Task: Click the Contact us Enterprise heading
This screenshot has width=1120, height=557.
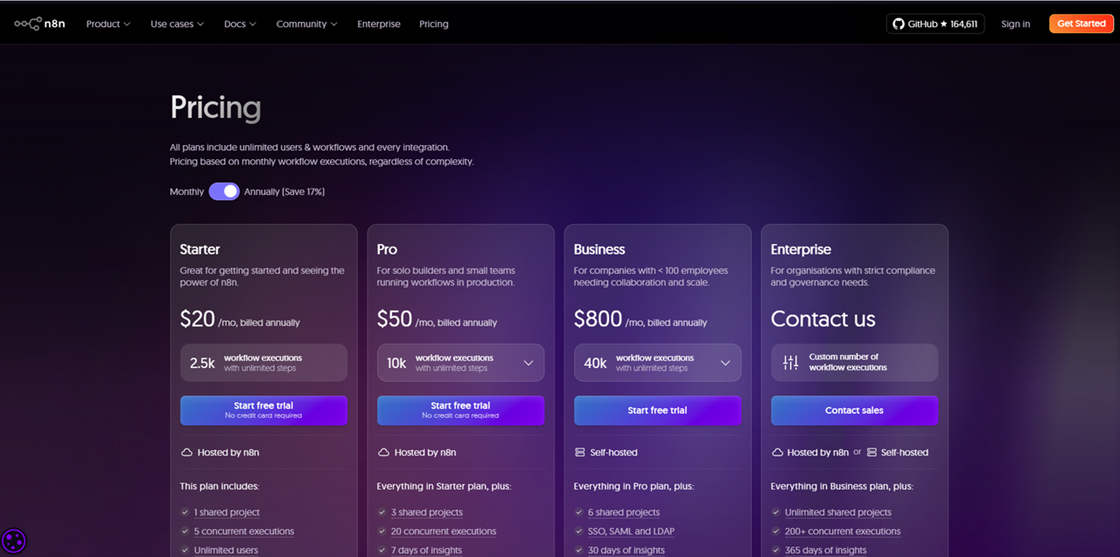Action: pos(823,318)
